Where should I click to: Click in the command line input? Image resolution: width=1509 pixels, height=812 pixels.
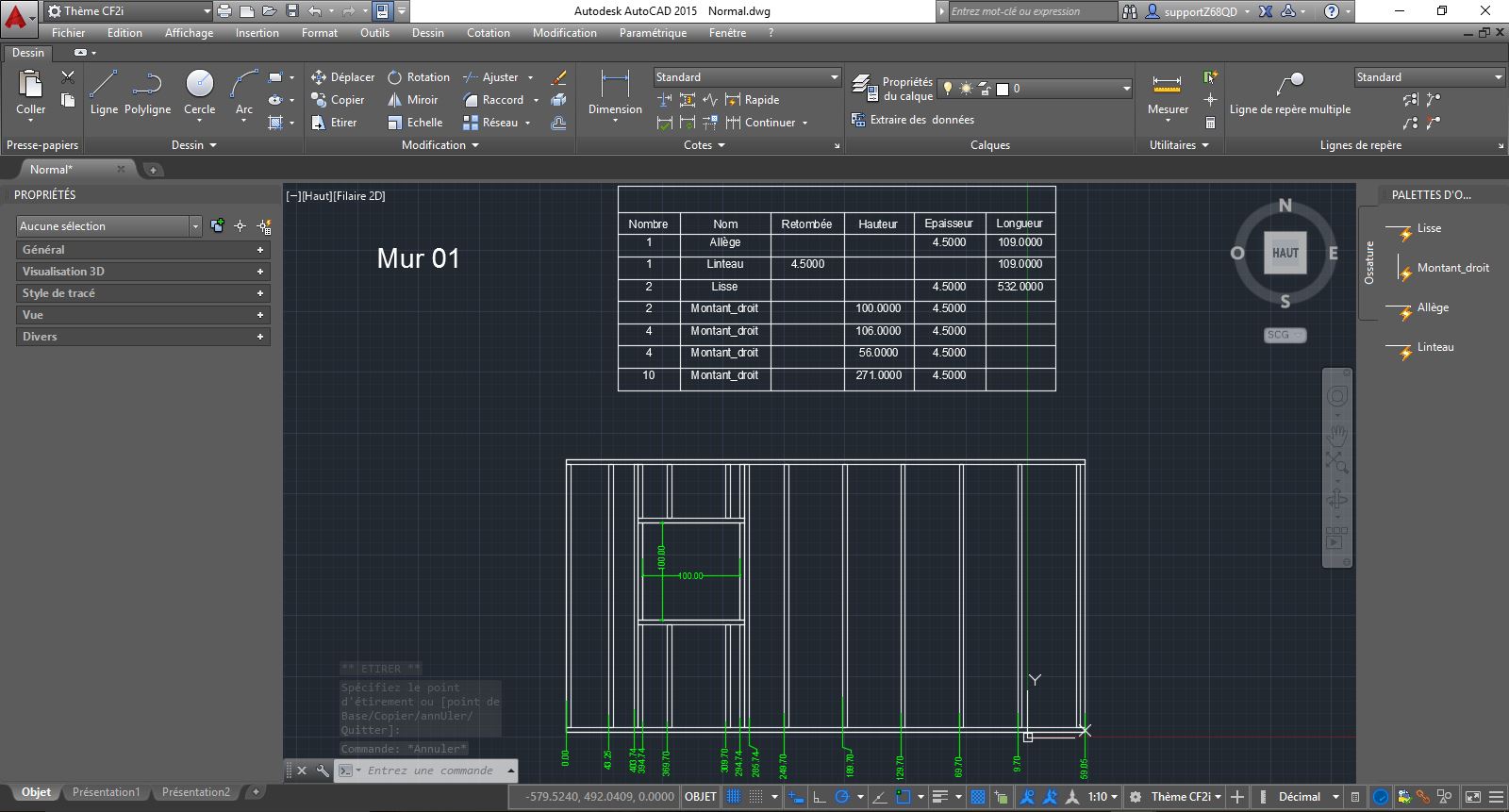point(434,771)
